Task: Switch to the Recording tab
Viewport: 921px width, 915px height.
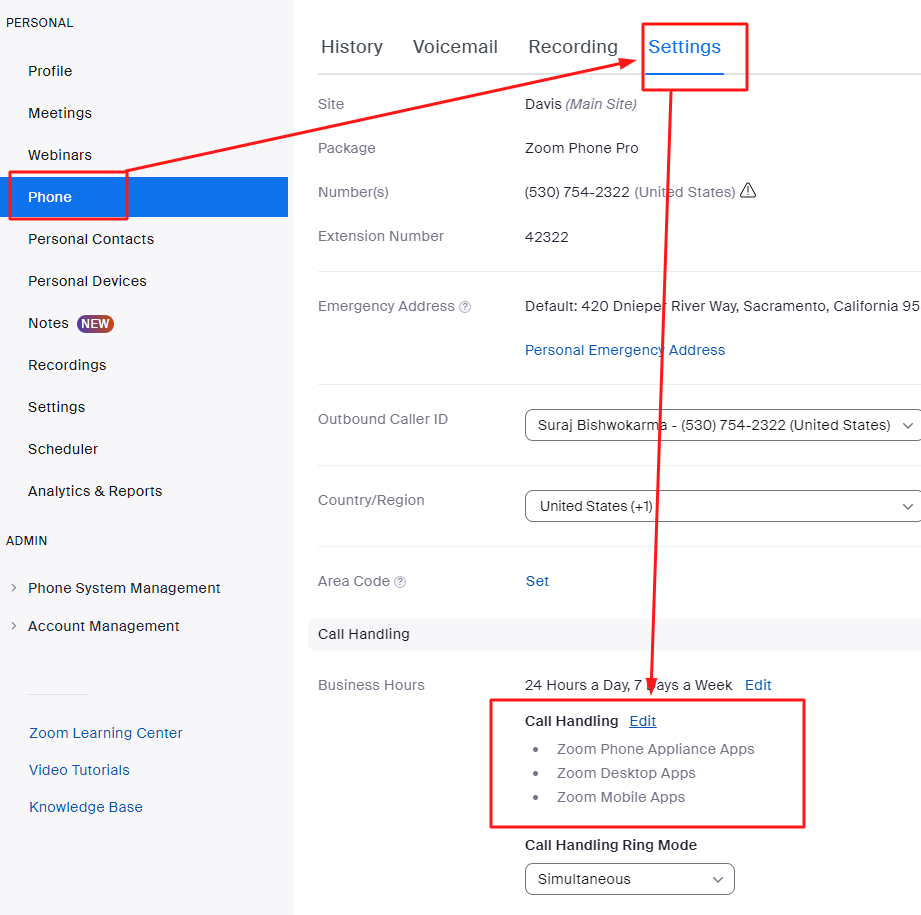Action: point(572,46)
